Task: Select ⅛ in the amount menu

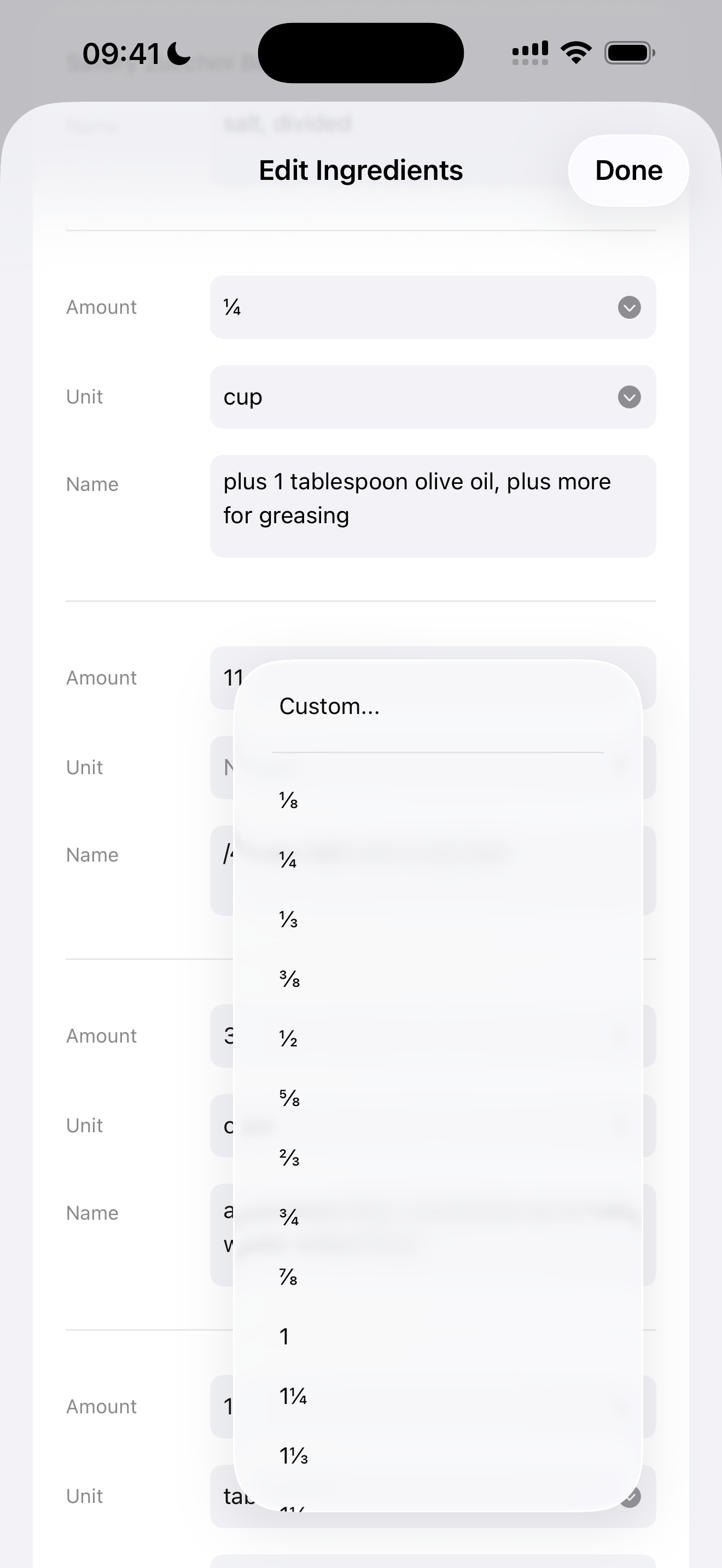Action: tap(289, 800)
